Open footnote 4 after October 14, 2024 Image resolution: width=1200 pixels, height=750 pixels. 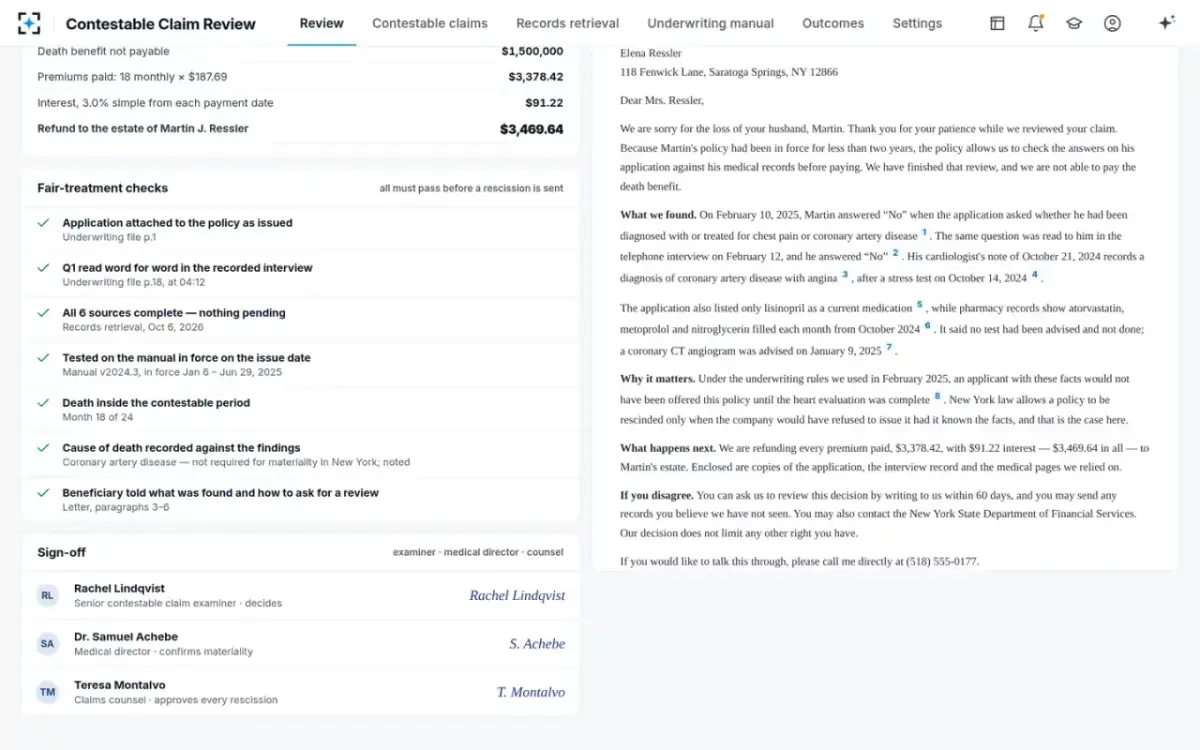(1034, 273)
